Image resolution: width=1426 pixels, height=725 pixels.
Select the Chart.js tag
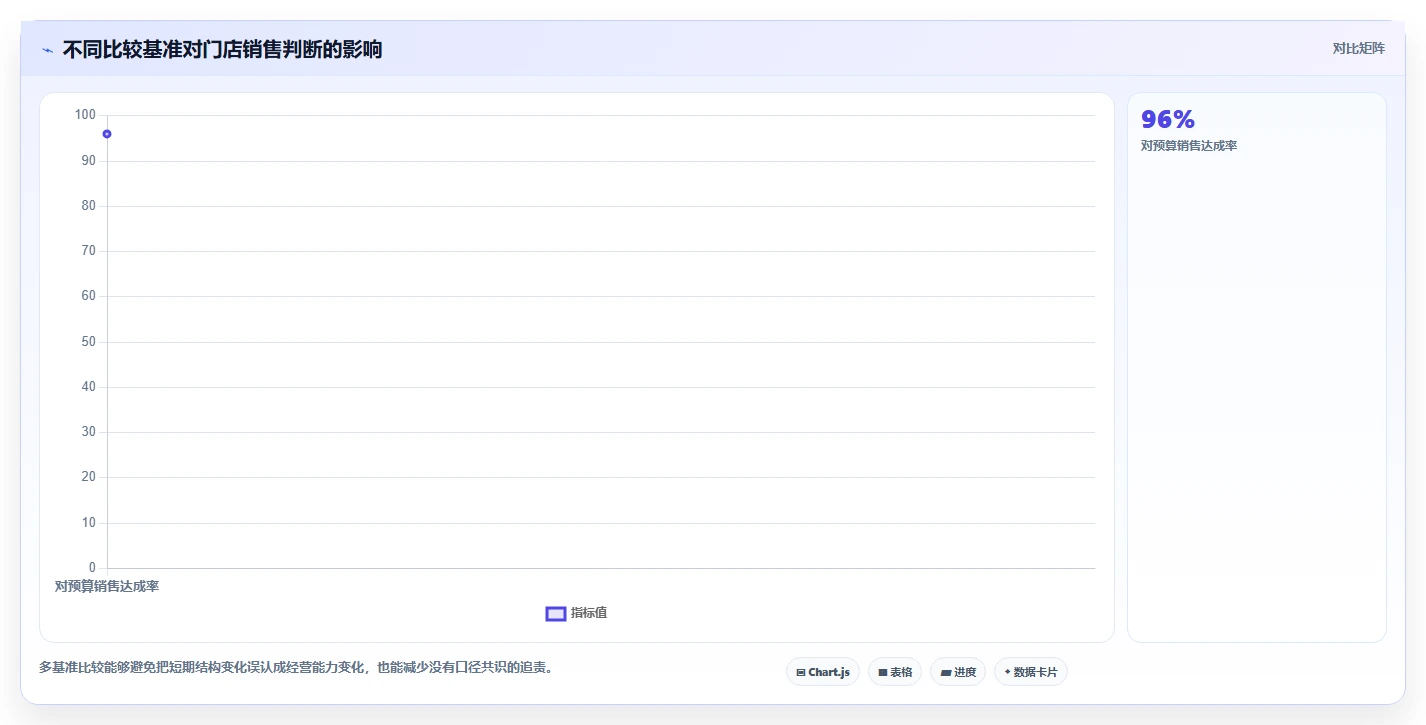823,672
